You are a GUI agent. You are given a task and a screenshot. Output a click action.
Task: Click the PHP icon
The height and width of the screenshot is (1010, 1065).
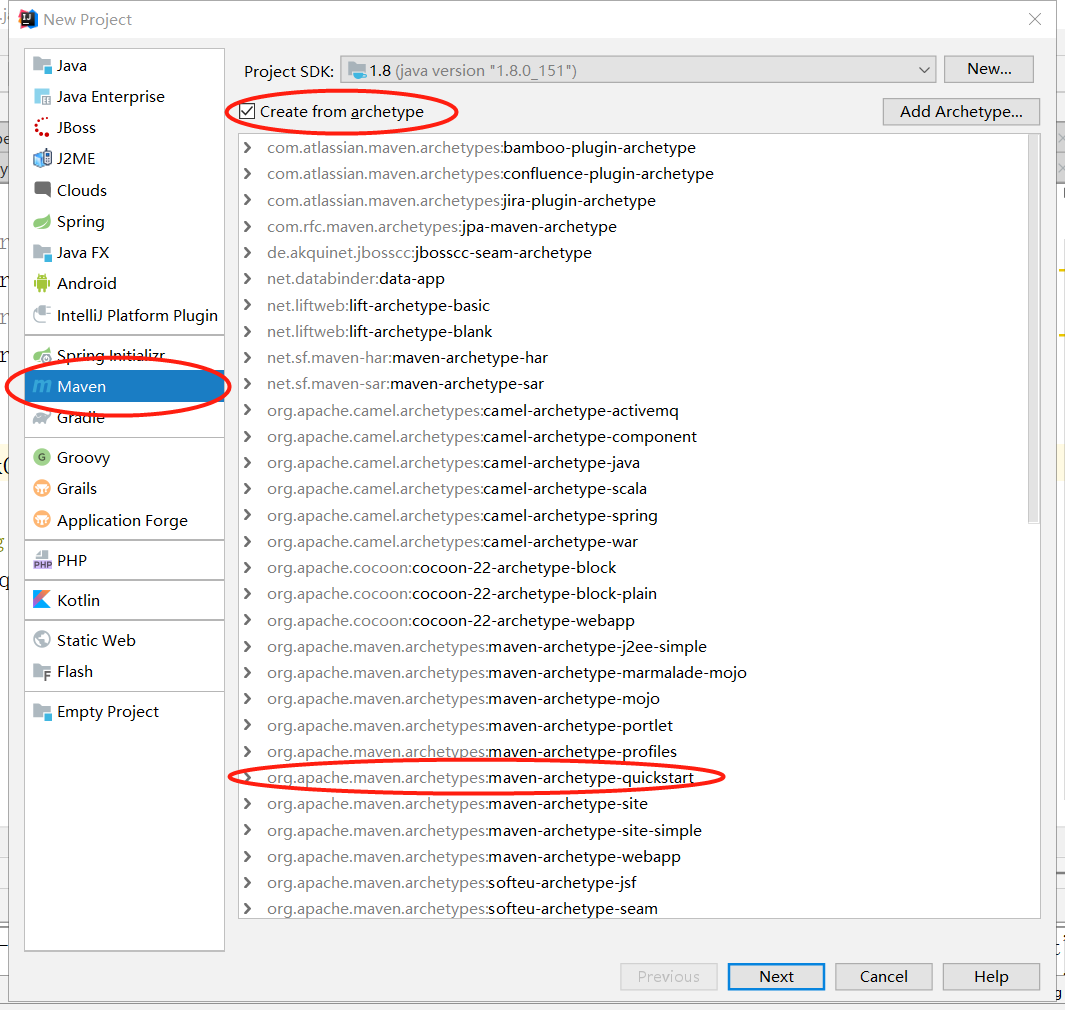pyautogui.click(x=42, y=560)
